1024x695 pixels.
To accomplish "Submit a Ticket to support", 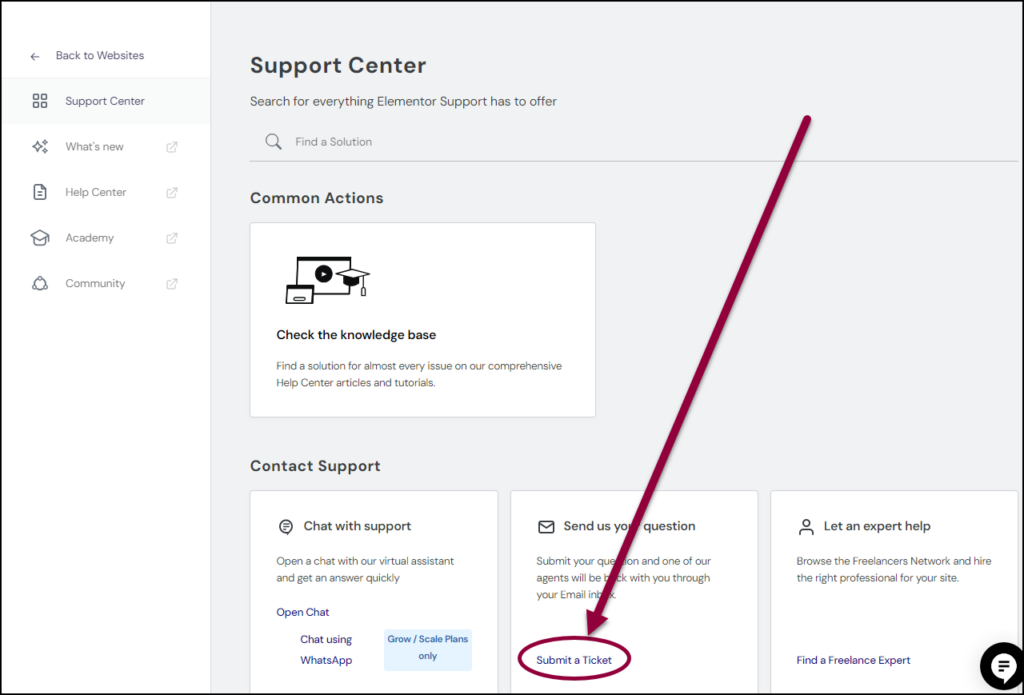I will pos(573,660).
